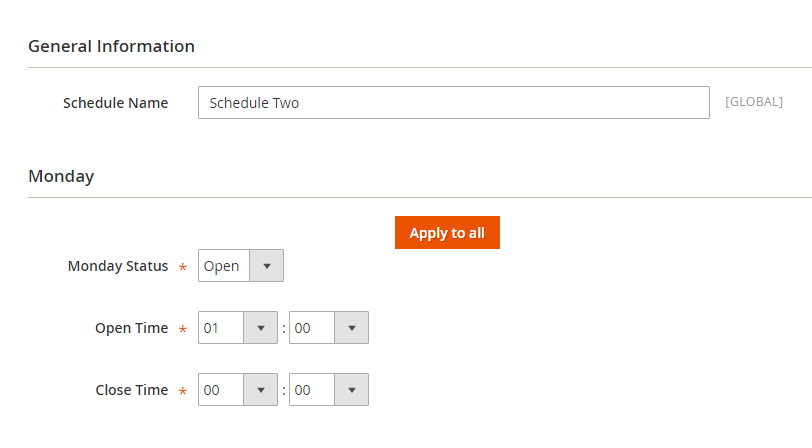Expand the Open Time minutes dropdown arrow
This screenshot has width=812, height=448.
(351, 328)
